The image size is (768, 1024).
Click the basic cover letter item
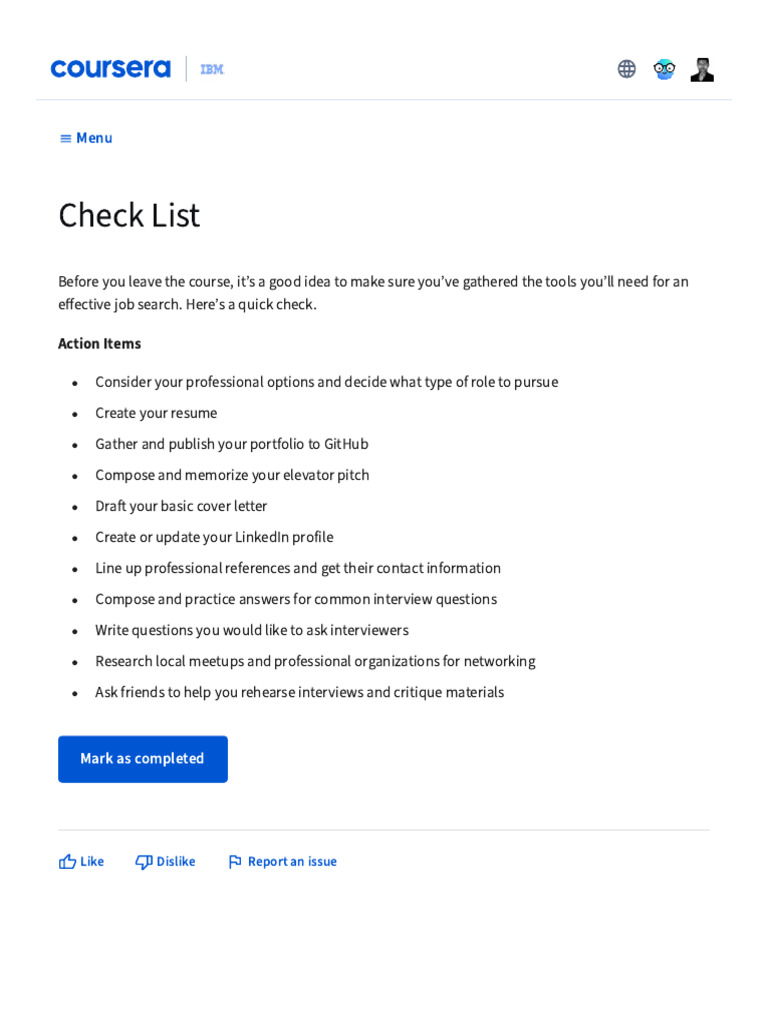[181, 506]
